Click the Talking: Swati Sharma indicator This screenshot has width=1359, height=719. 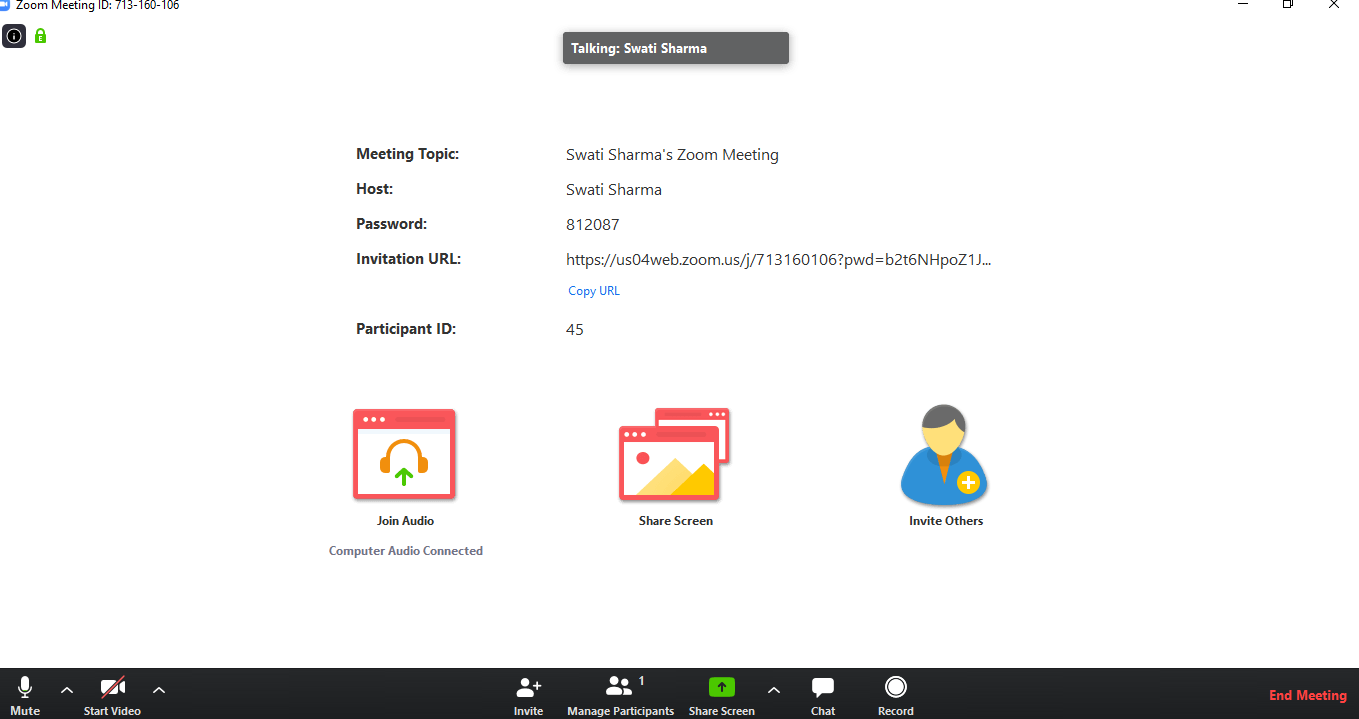(x=676, y=48)
